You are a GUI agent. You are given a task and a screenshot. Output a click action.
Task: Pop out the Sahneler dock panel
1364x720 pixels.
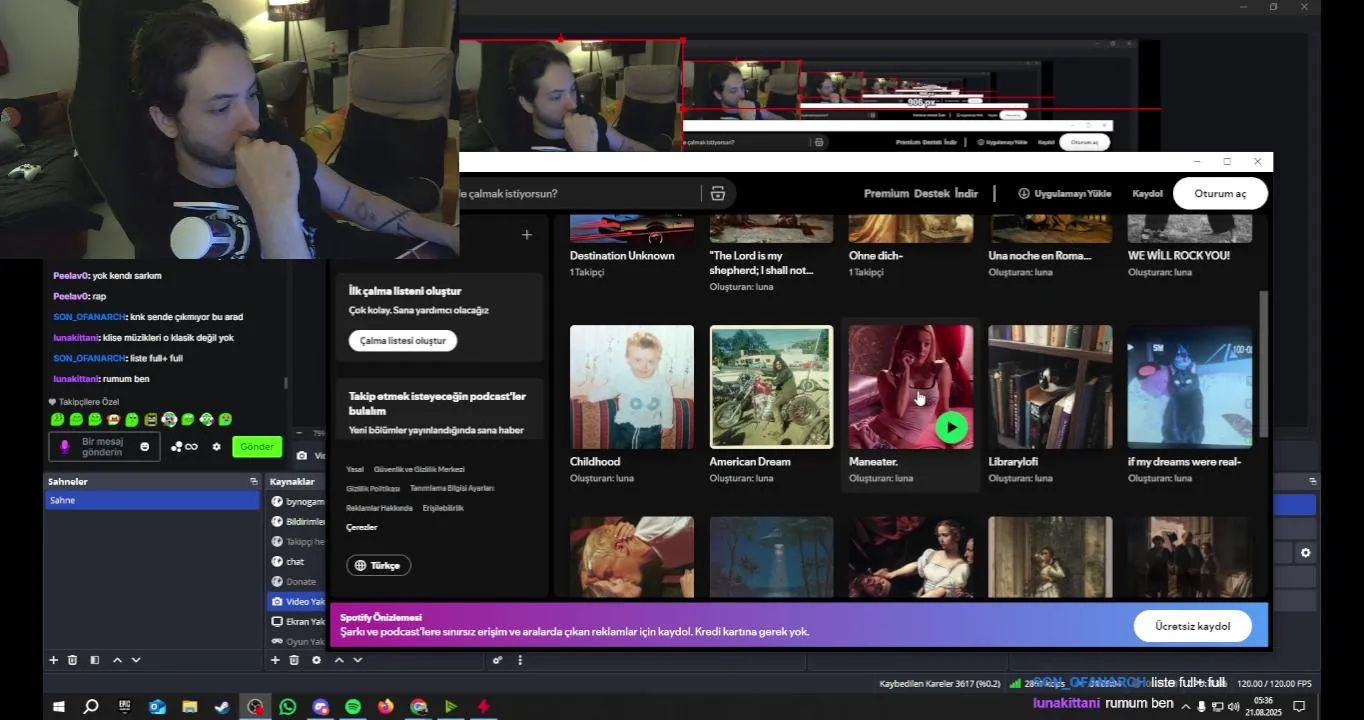(254, 481)
